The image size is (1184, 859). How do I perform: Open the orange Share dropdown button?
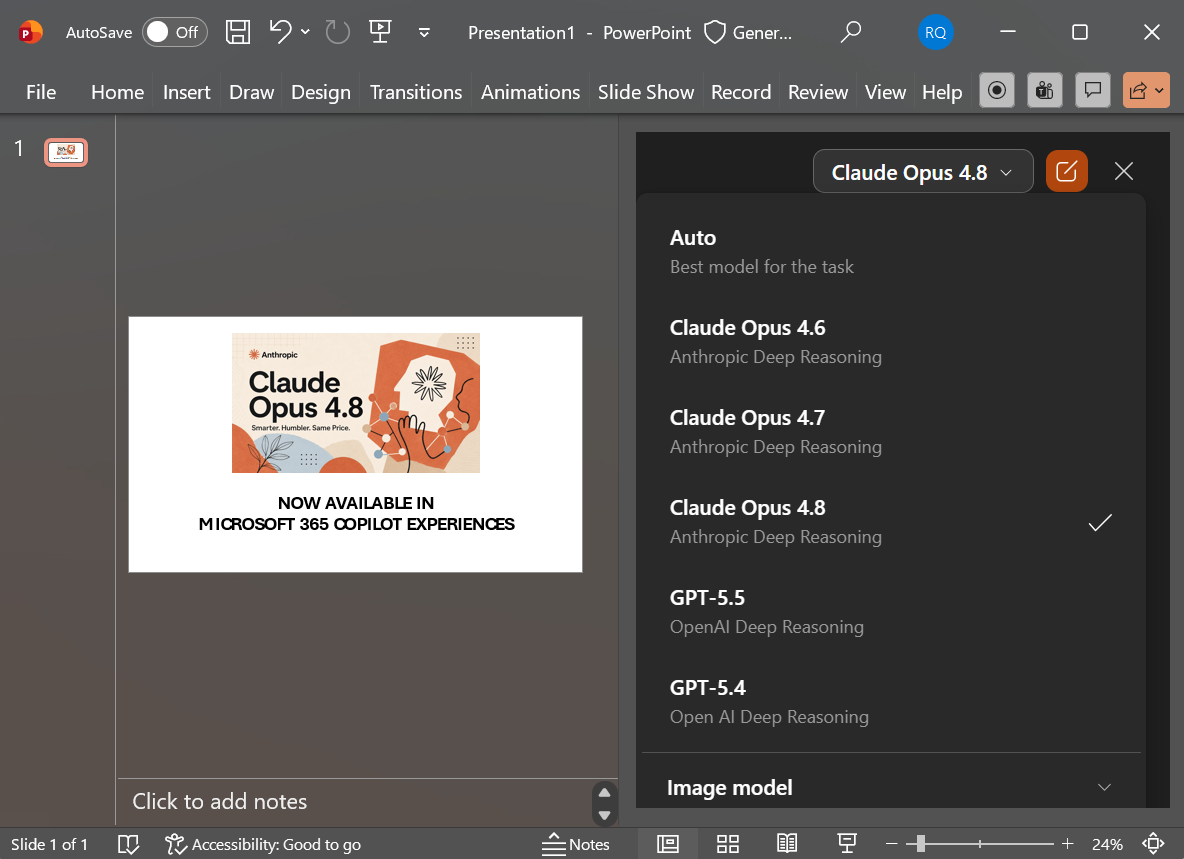1146,91
